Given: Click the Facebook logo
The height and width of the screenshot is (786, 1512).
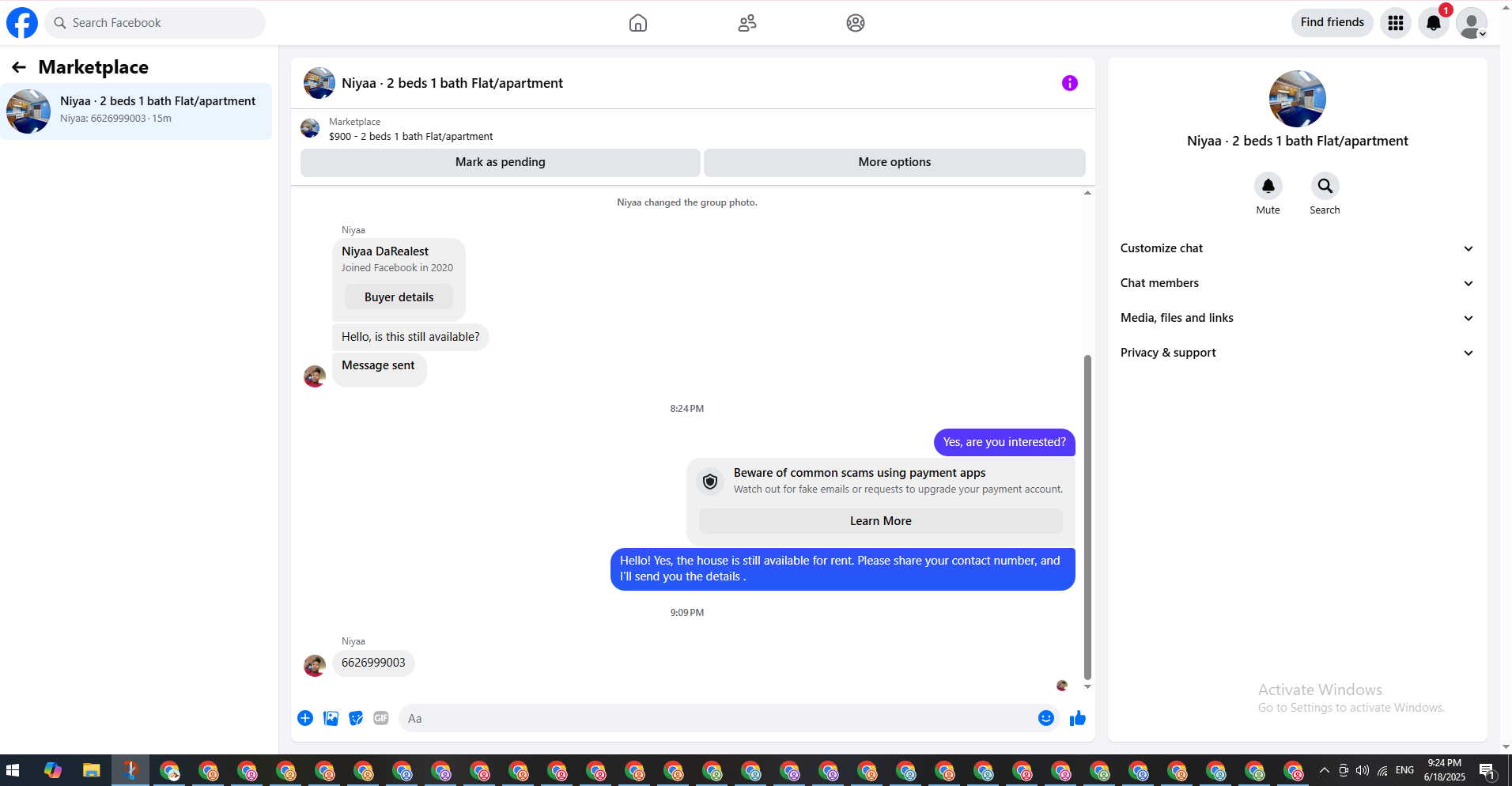Looking at the screenshot, I should click(x=22, y=23).
